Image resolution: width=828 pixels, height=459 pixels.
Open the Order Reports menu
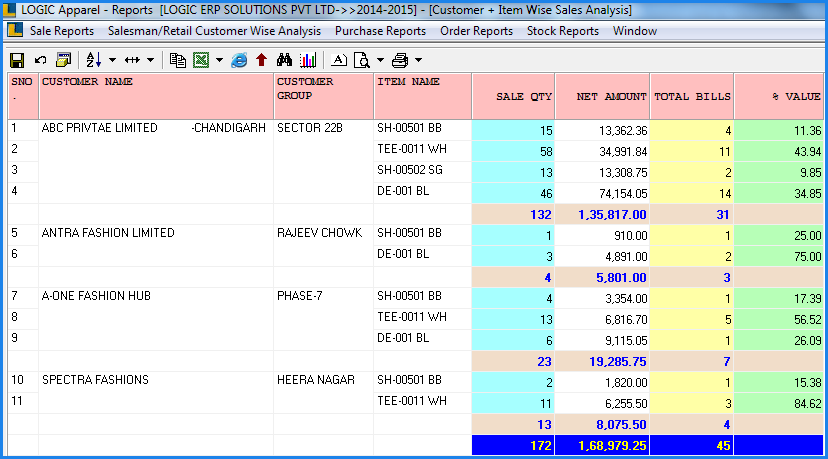[476, 31]
